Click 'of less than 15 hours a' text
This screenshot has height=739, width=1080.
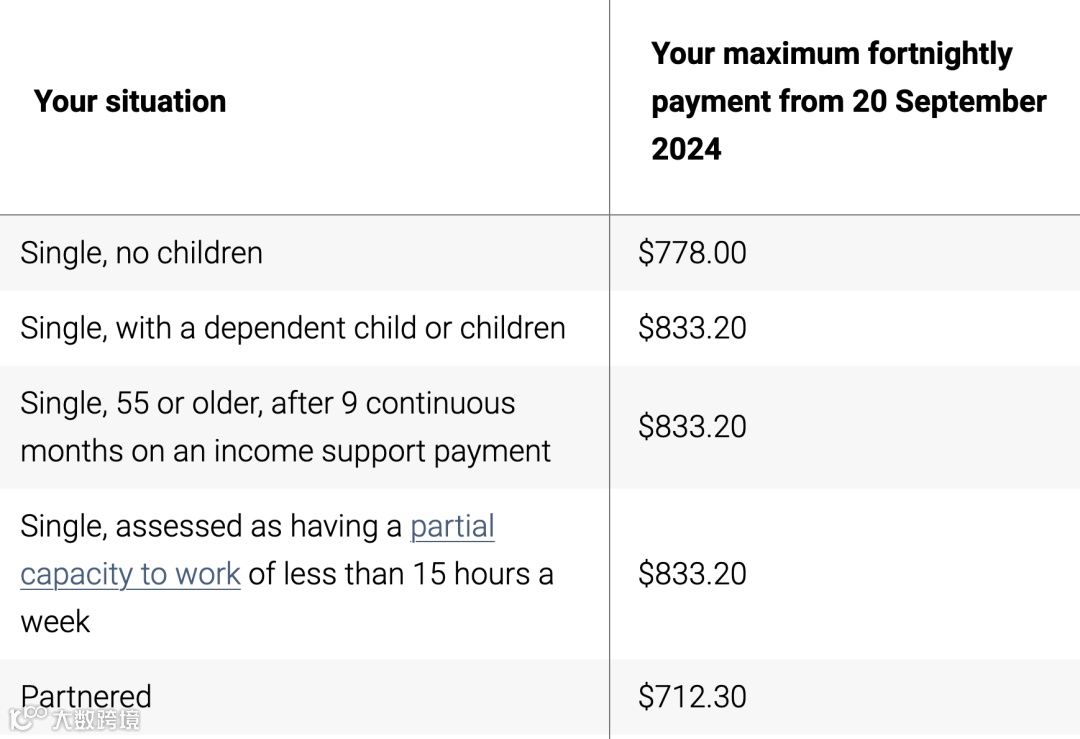point(401,574)
